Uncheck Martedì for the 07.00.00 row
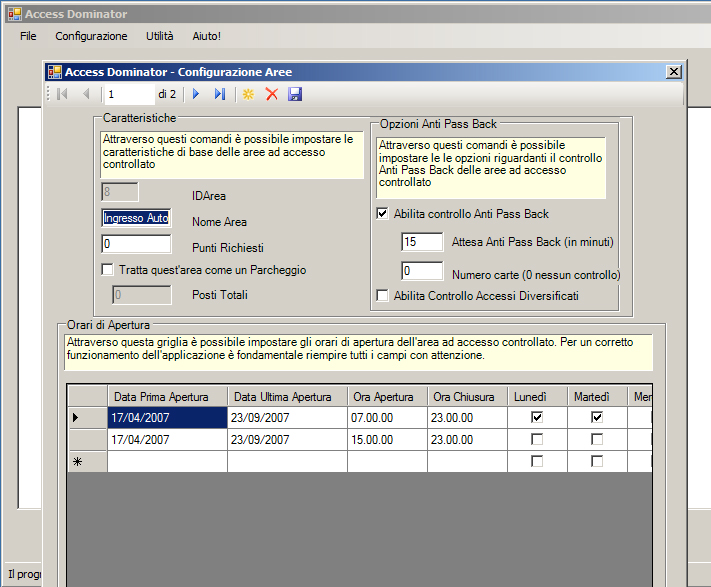The image size is (711, 587). pyautogui.click(x=597, y=417)
